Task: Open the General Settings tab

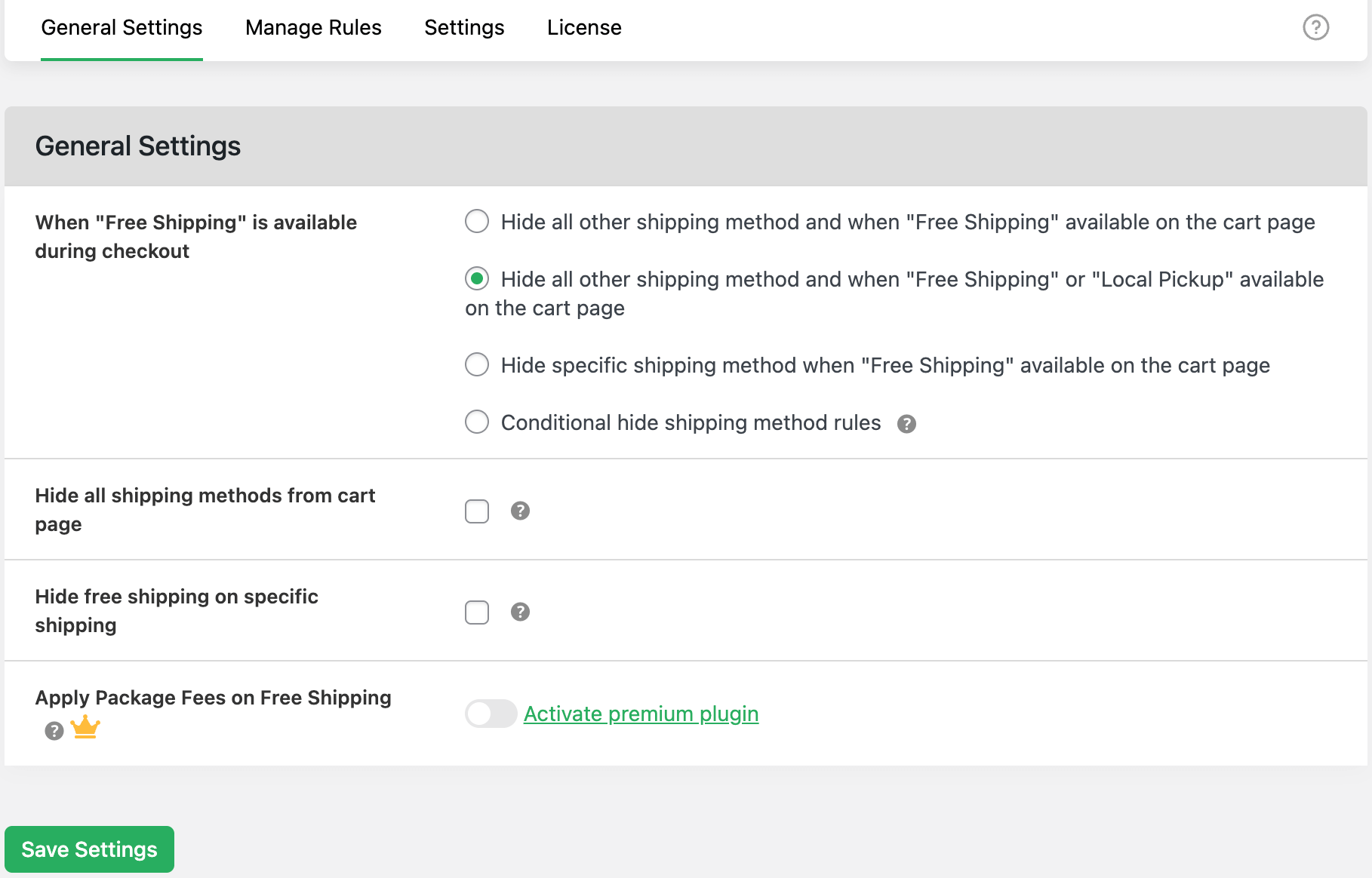Action: point(122,28)
